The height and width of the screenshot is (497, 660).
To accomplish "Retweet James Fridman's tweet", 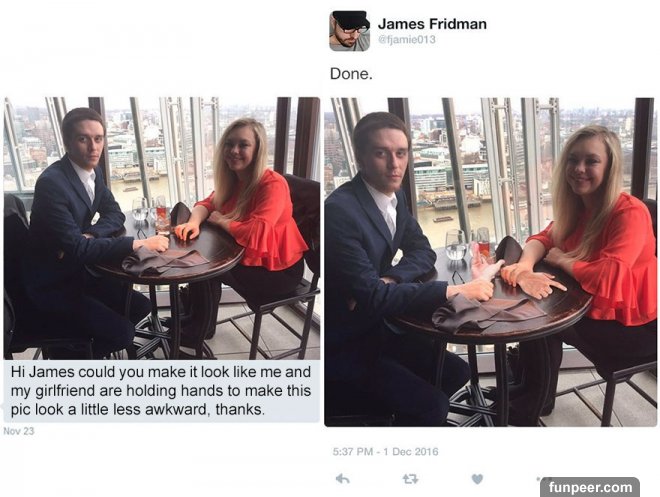I will (x=410, y=478).
